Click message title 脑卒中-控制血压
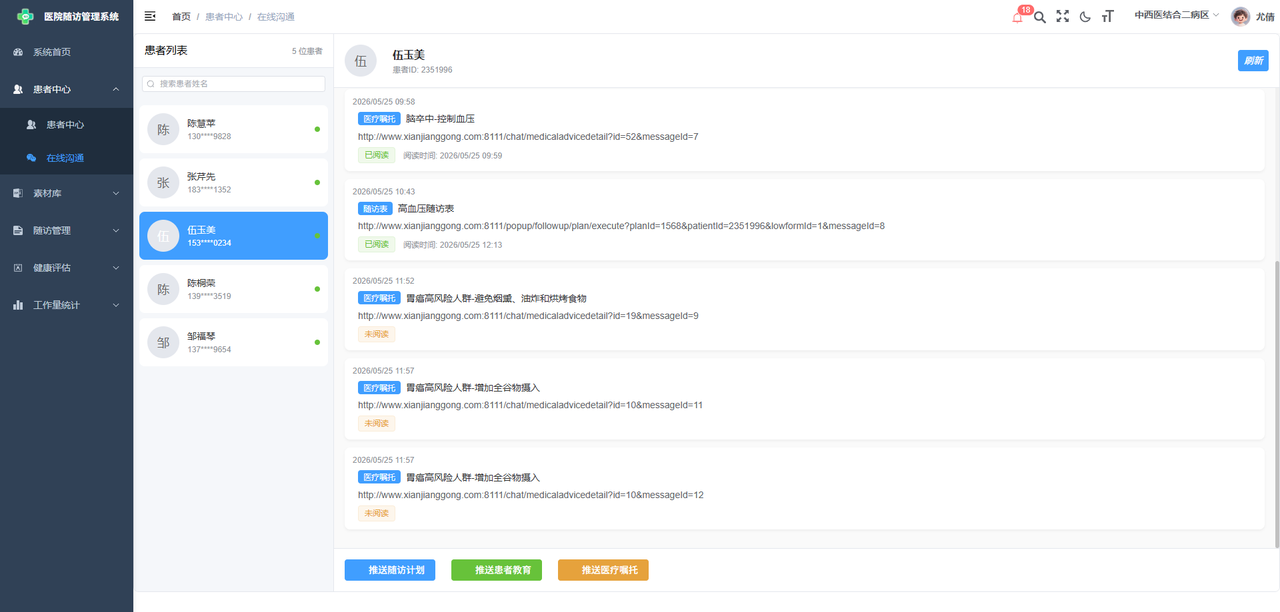 (x=440, y=119)
